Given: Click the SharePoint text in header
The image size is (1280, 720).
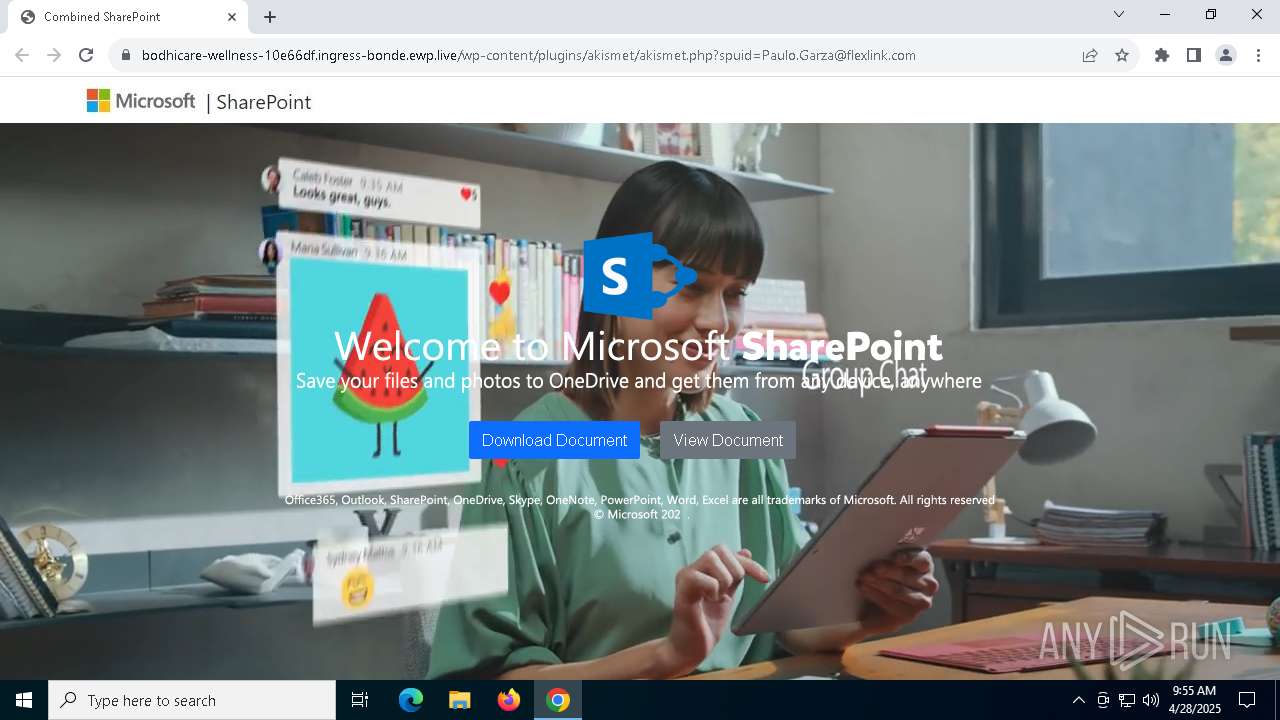Looking at the screenshot, I should [263, 102].
